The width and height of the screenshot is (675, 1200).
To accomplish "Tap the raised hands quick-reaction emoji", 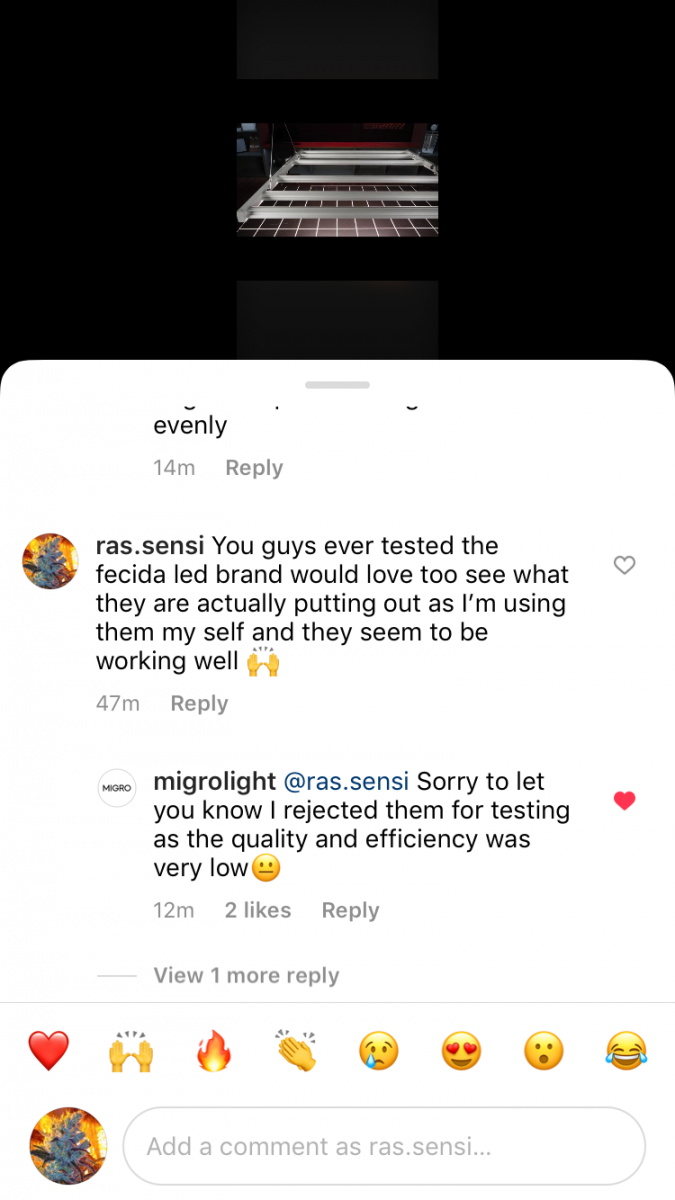I will [131, 1051].
